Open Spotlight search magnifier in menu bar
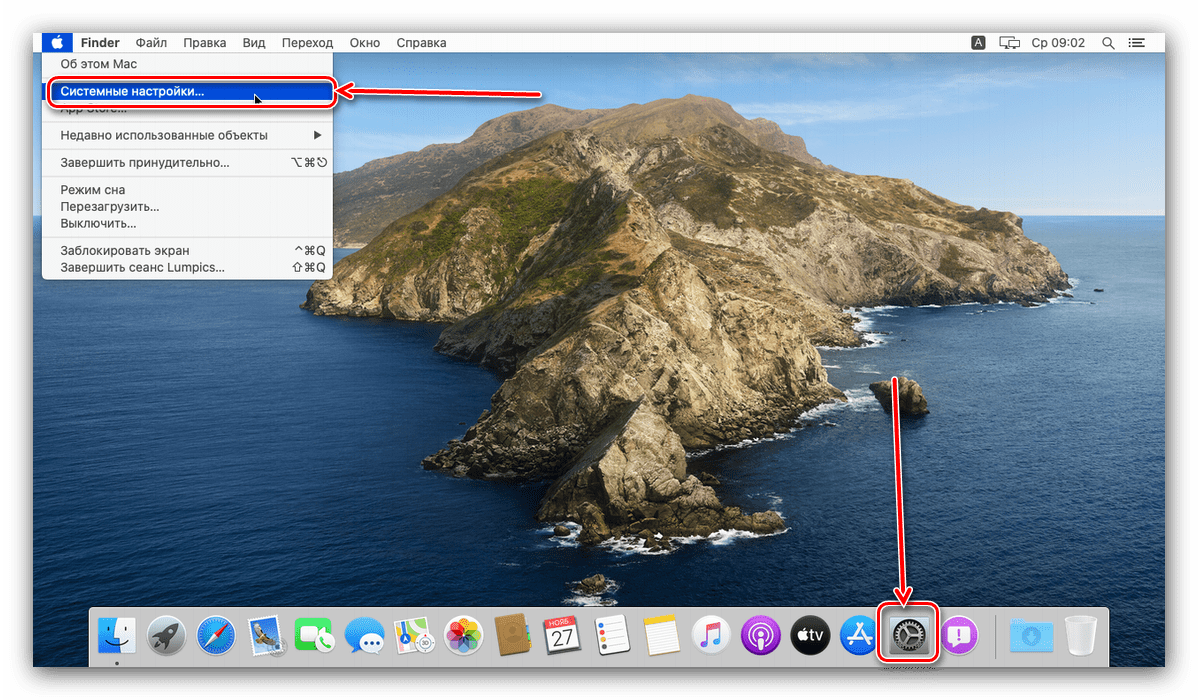The image size is (1198, 700). [1108, 43]
